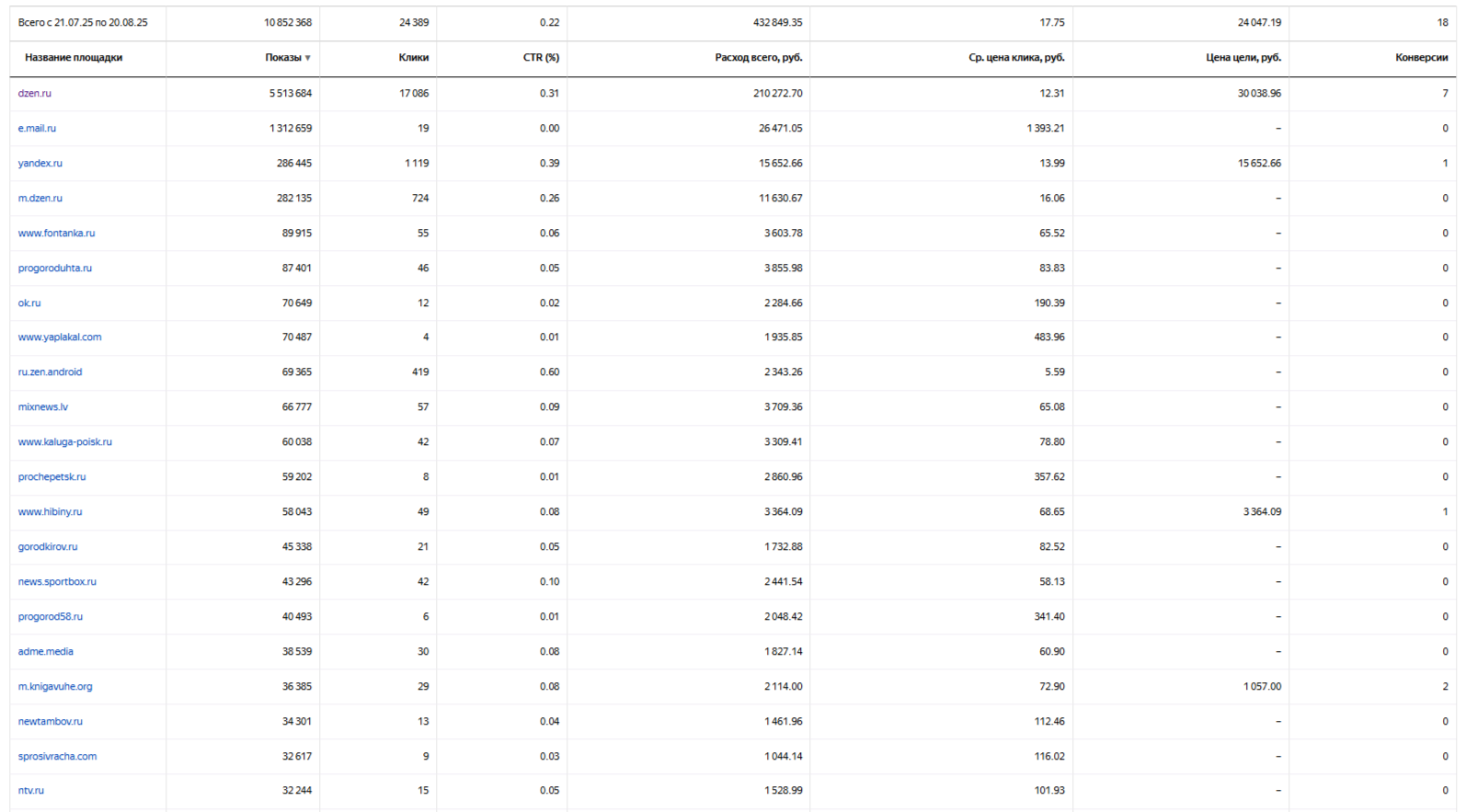Screen dimensions: 1466x812
Task: Click the sort arrow next to Показы
Action: pyautogui.click(x=307, y=58)
